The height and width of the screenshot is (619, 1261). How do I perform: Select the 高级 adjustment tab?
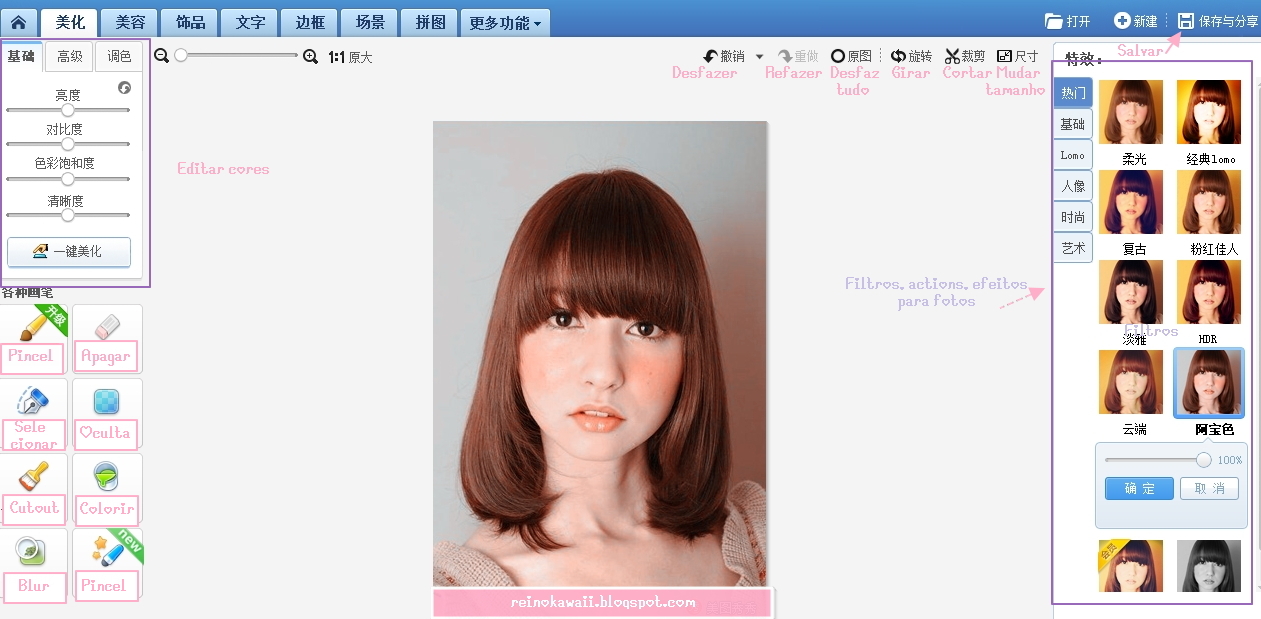coord(70,57)
